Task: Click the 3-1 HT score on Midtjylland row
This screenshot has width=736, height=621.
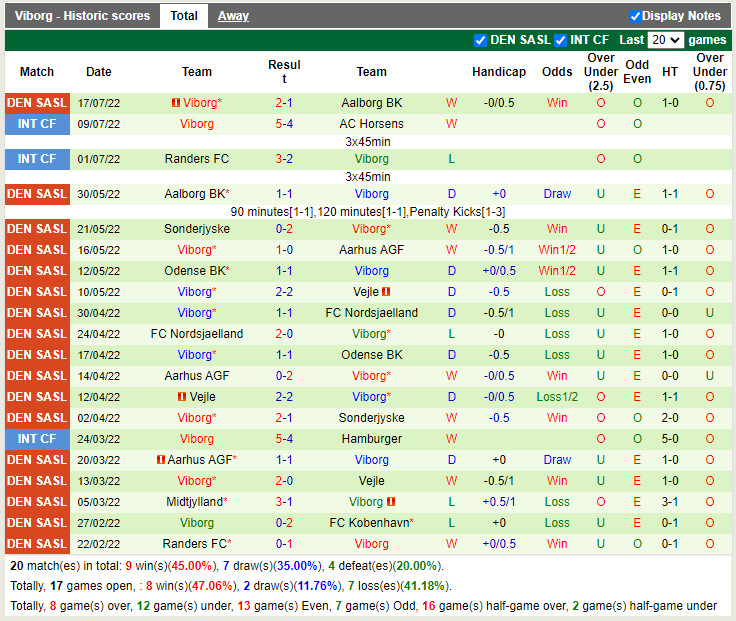Action: coord(670,502)
